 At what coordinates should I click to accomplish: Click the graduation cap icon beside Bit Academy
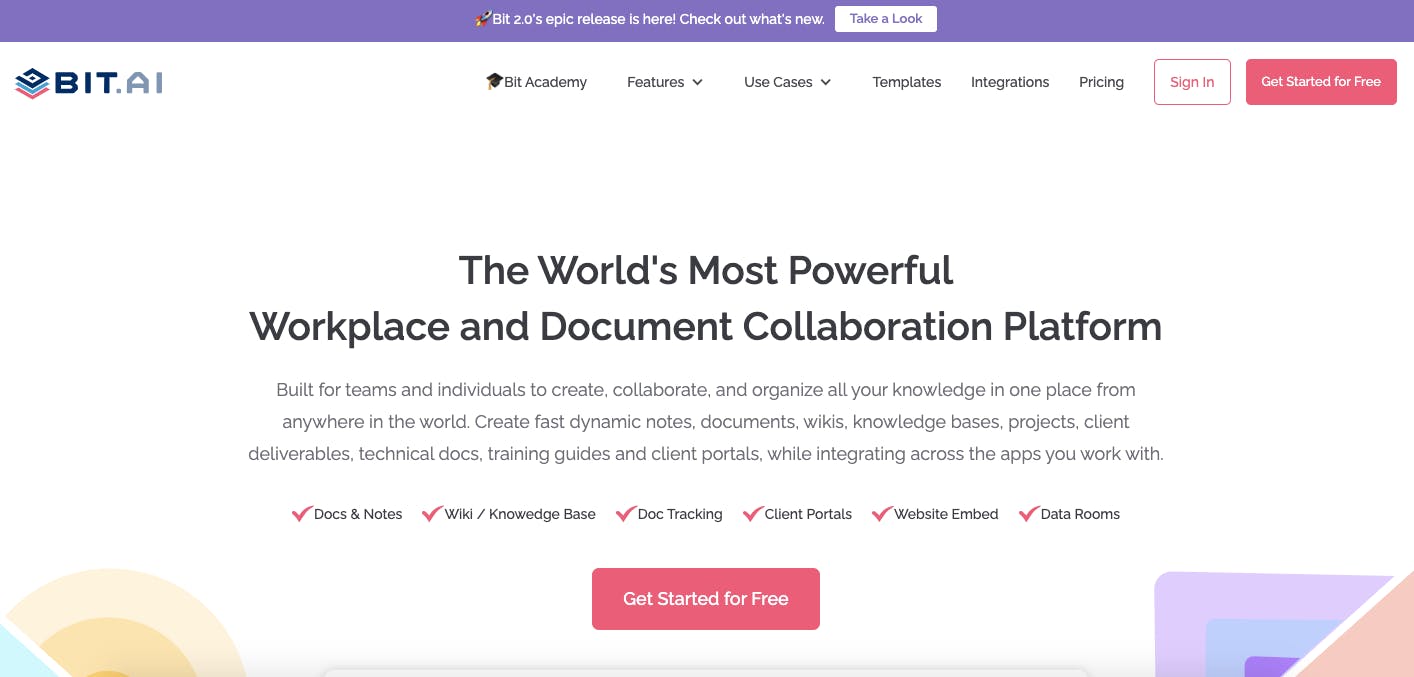tap(494, 81)
